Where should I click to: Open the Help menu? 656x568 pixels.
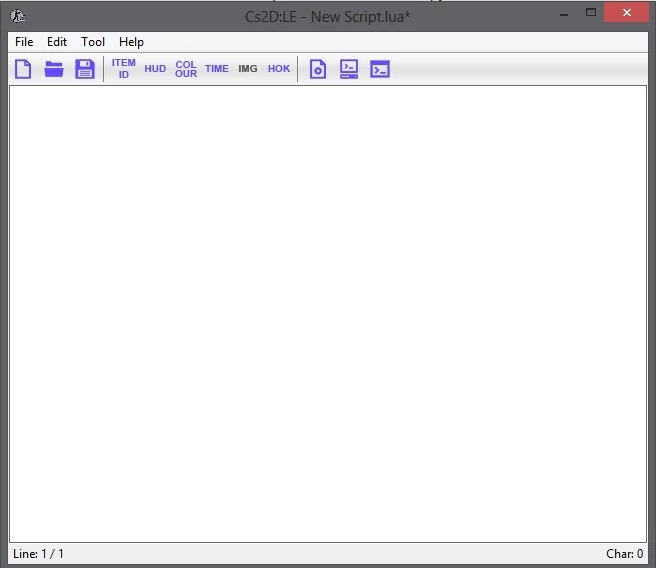tap(131, 42)
